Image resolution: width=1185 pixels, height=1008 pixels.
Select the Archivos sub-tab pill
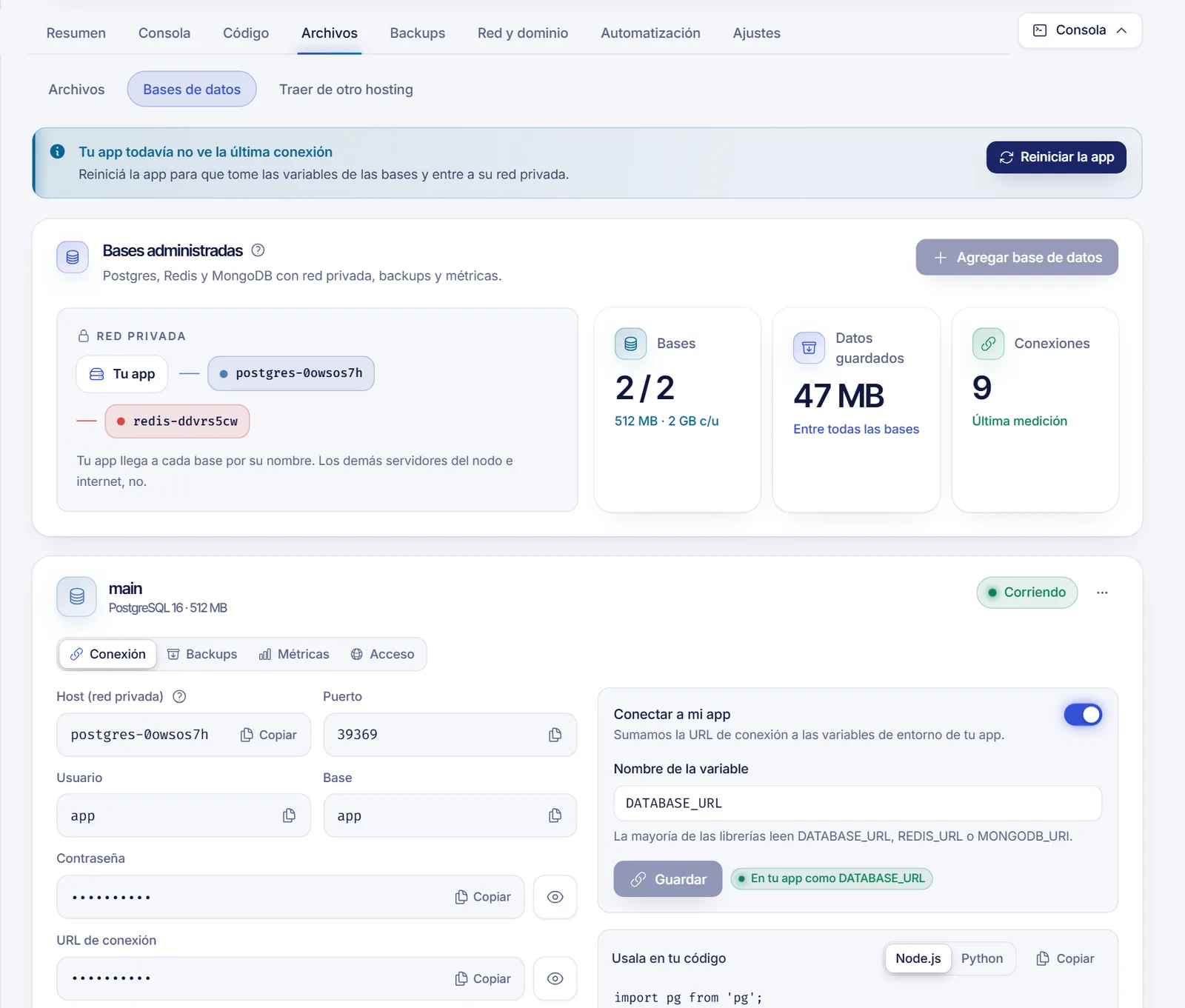tap(76, 90)
